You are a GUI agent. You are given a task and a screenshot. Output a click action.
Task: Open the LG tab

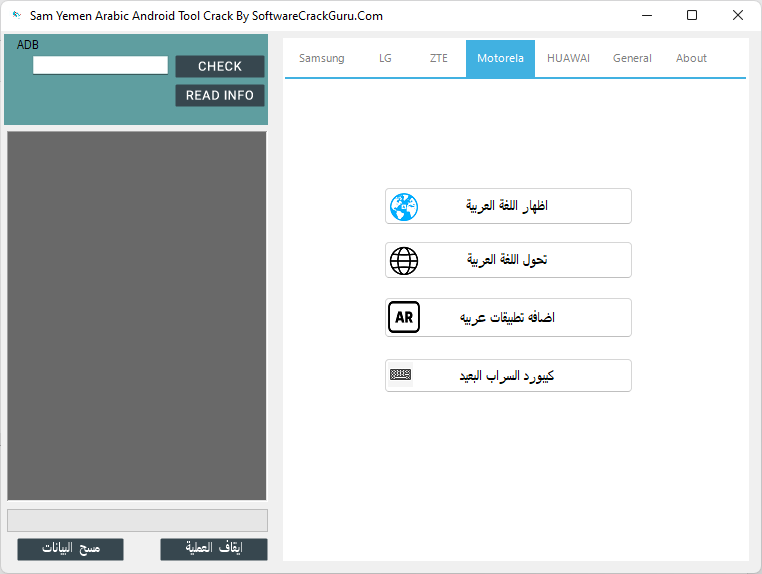pos(385,58)
